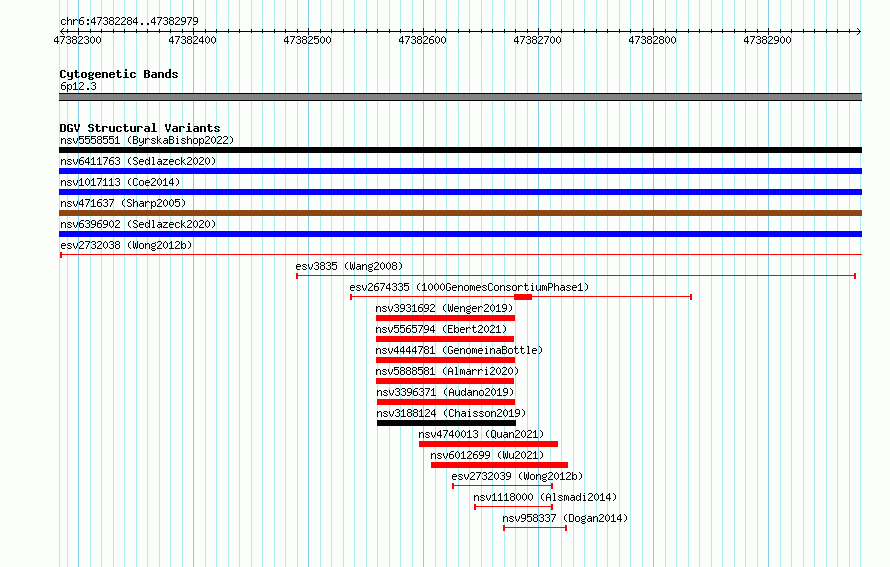Click the red esv3835 Wang2008 span line
The width and height of the screenshot is (890, 567).
tap(576, 276)
